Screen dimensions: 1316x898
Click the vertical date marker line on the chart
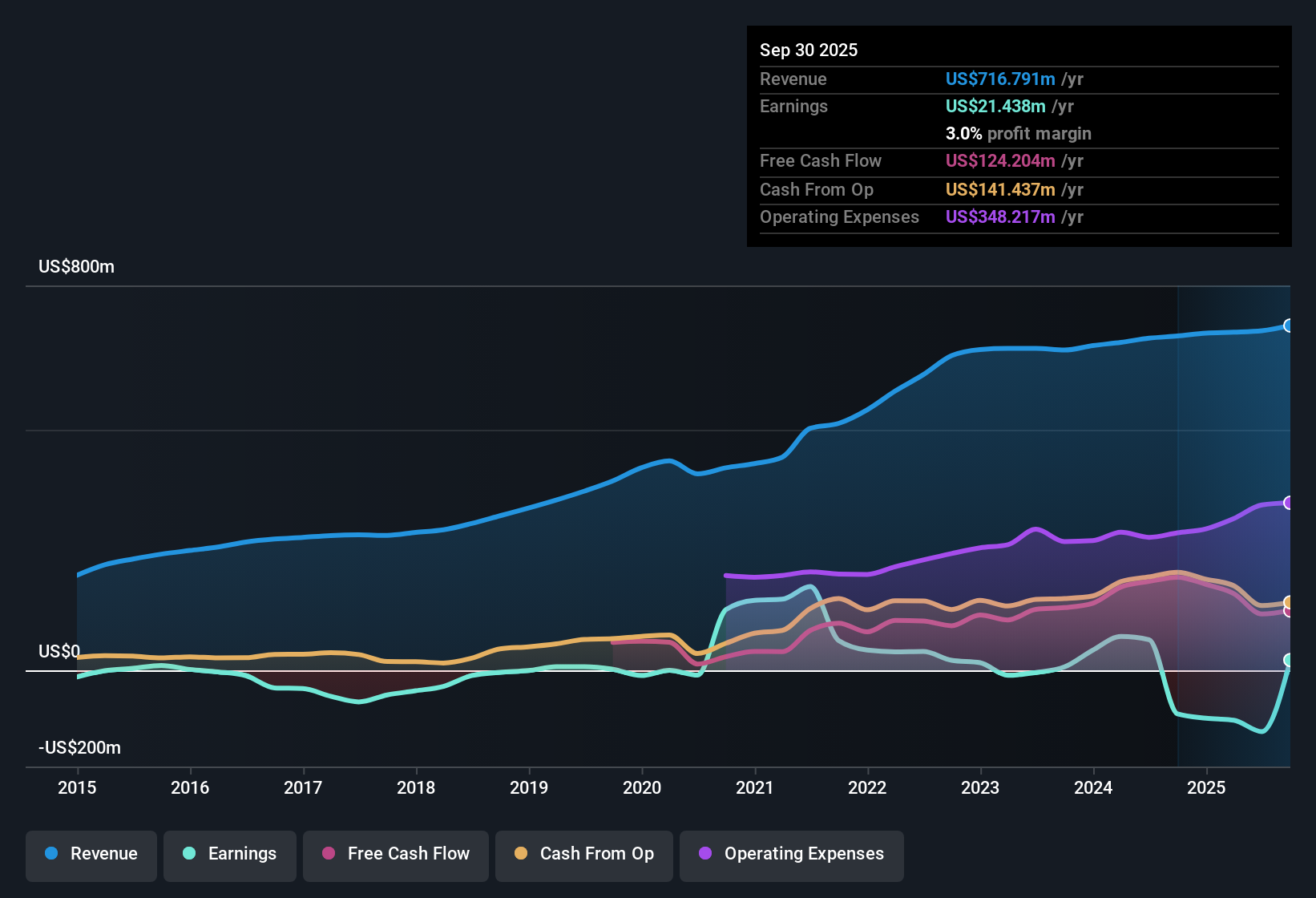(1178, 521)
